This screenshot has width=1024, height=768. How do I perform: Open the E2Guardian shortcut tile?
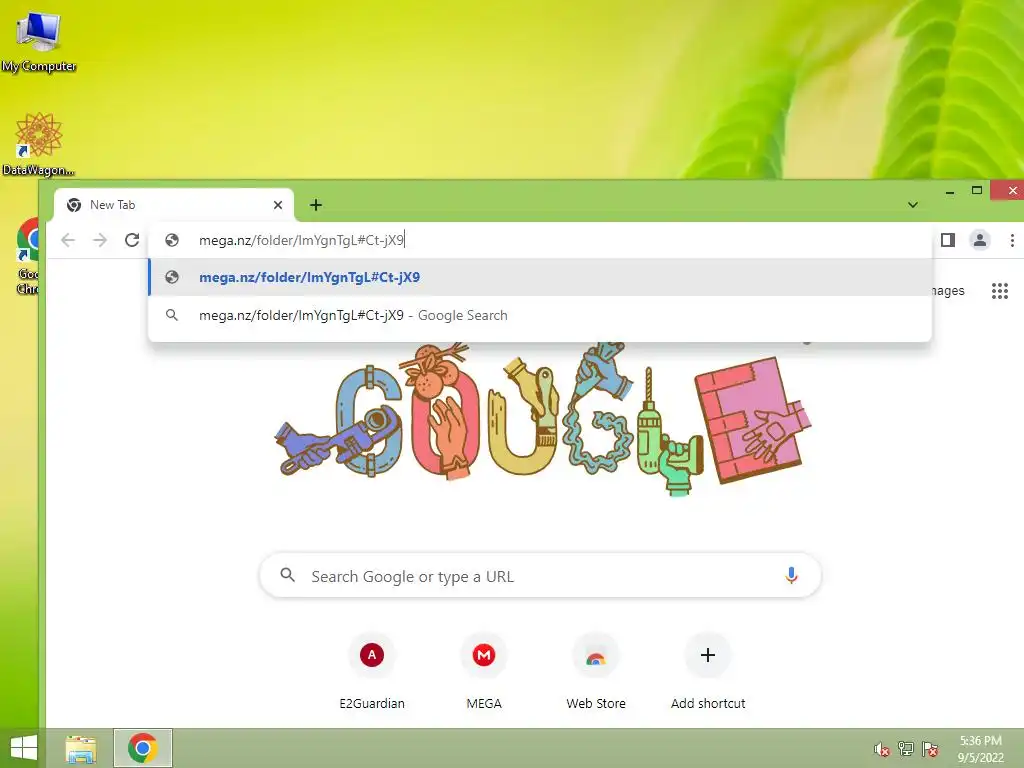pyautogui.click(x=372, y=673)
